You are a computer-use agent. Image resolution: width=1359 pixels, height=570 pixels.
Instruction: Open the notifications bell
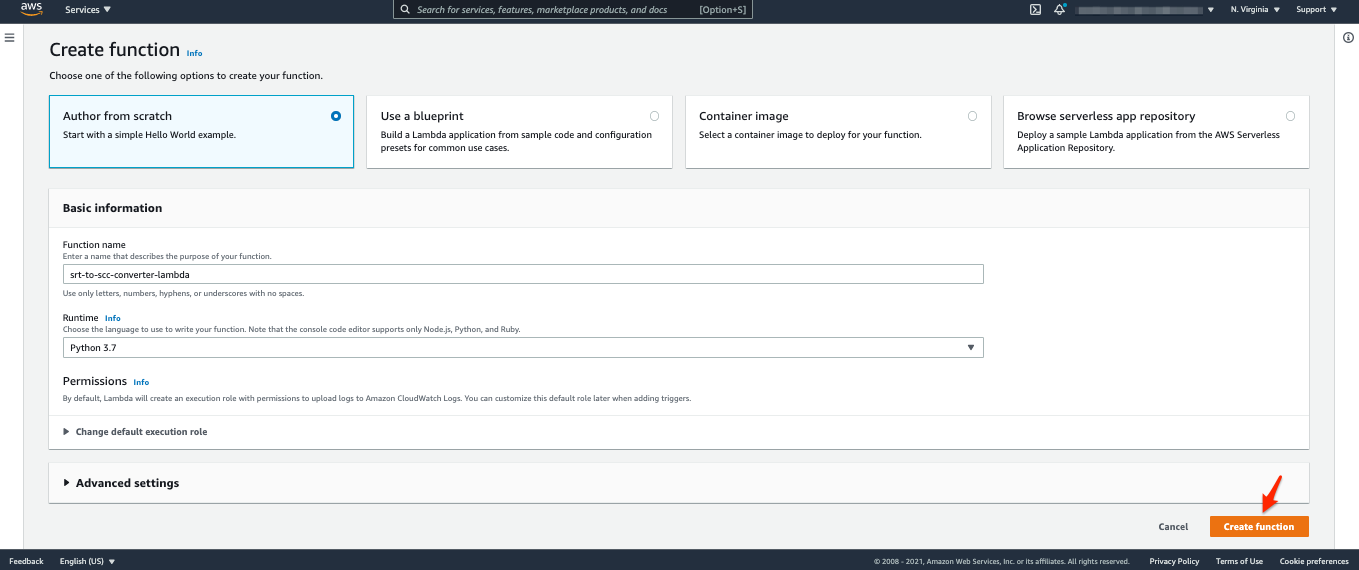[1060, 10]
